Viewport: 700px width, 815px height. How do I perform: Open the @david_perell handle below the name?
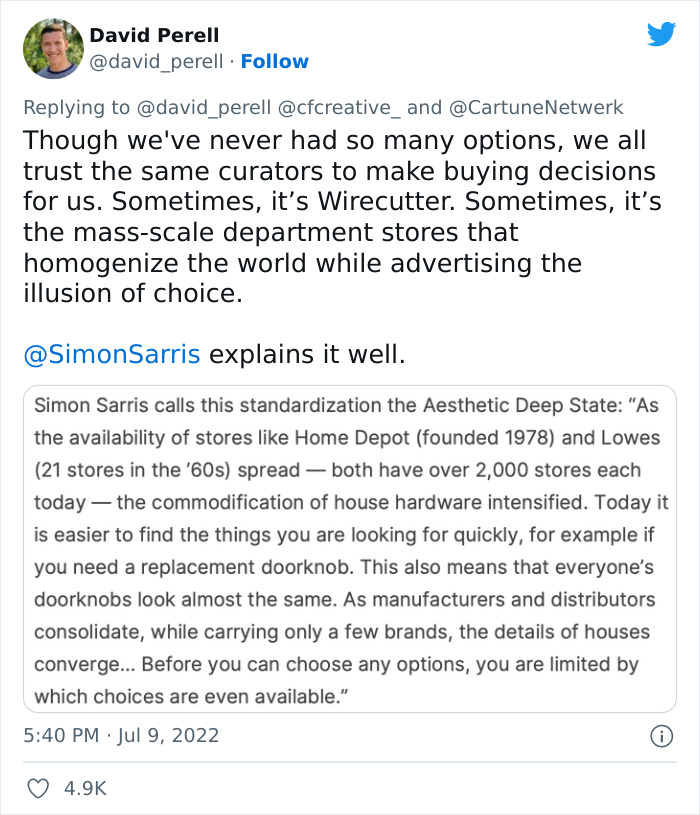[x=157, y=62]
